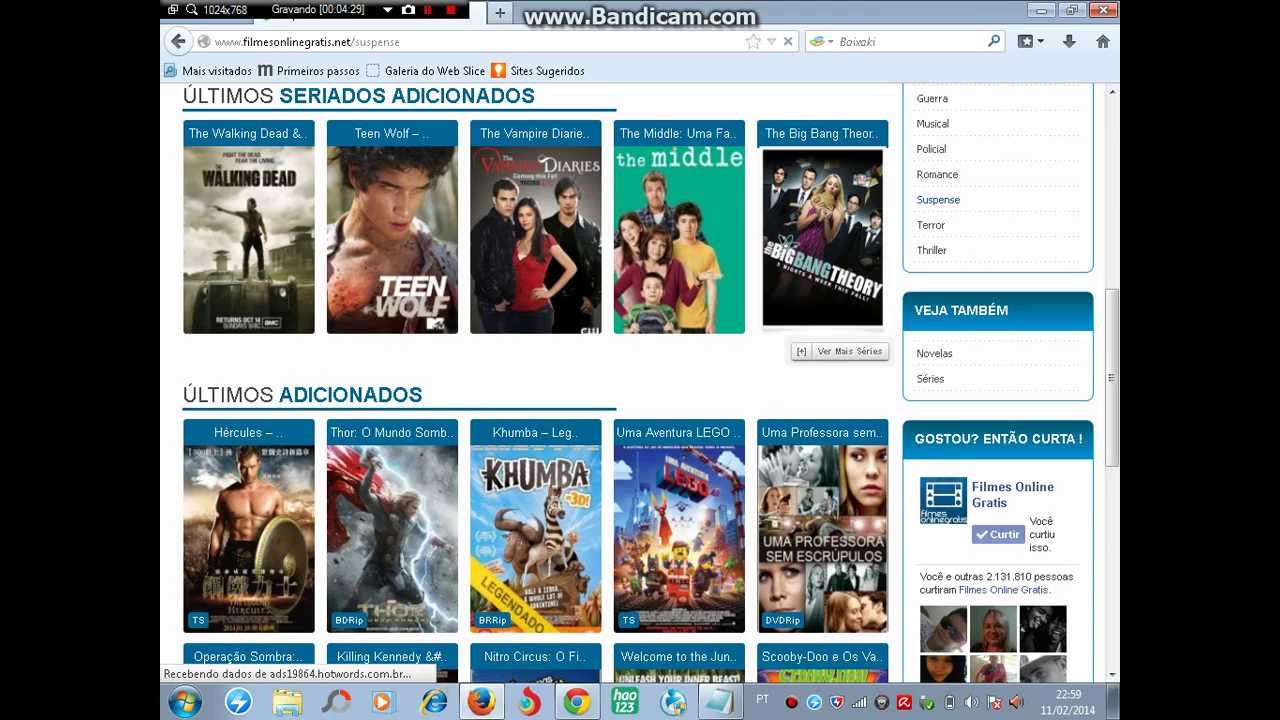Open the Bandicam dropdown arrow
Image resolution: width=1280 pixels, height=720 pixels.
(x=387, y=10)
